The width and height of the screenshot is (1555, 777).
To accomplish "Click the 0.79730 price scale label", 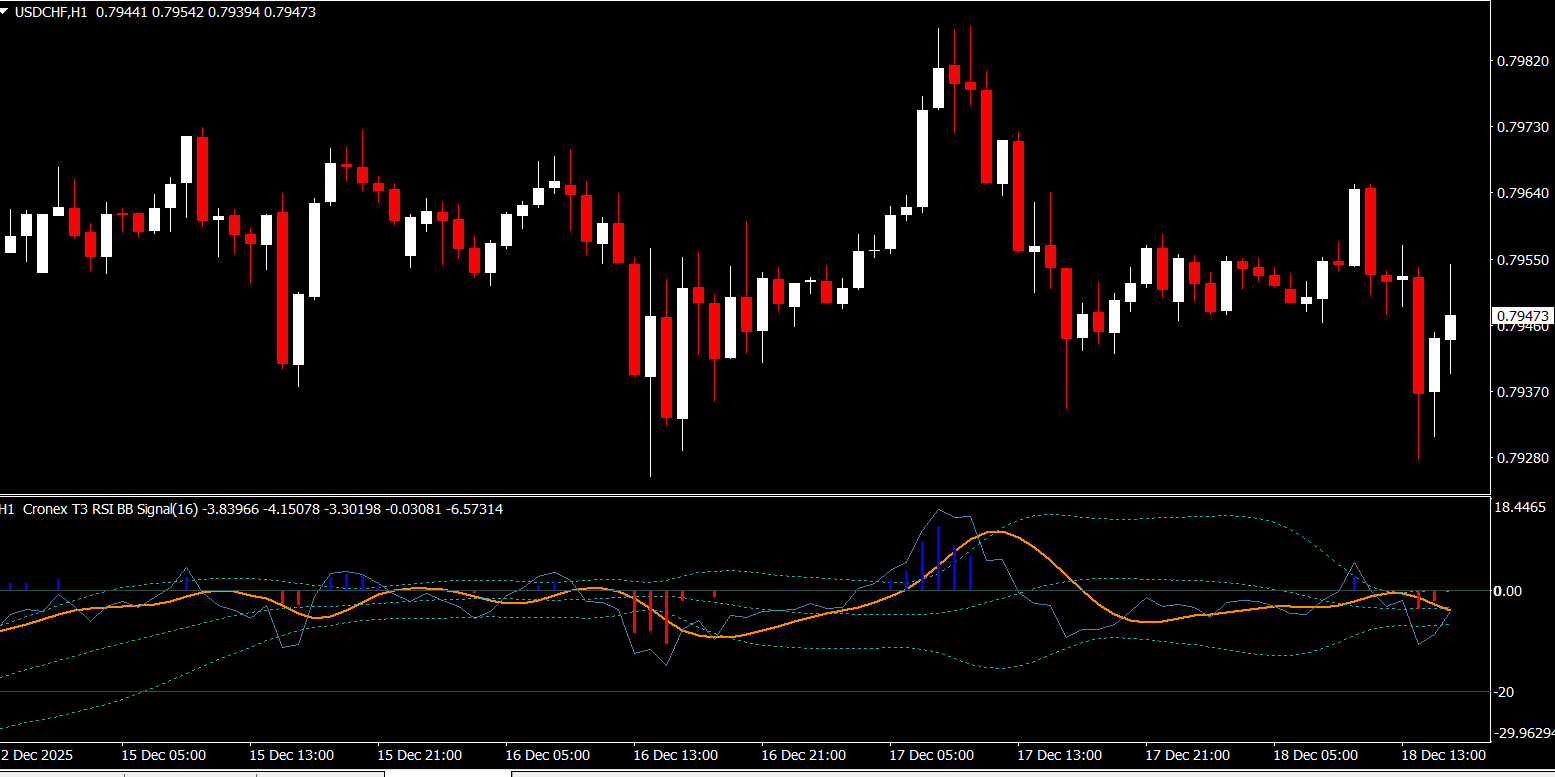I will click(x=1522, y=127).
